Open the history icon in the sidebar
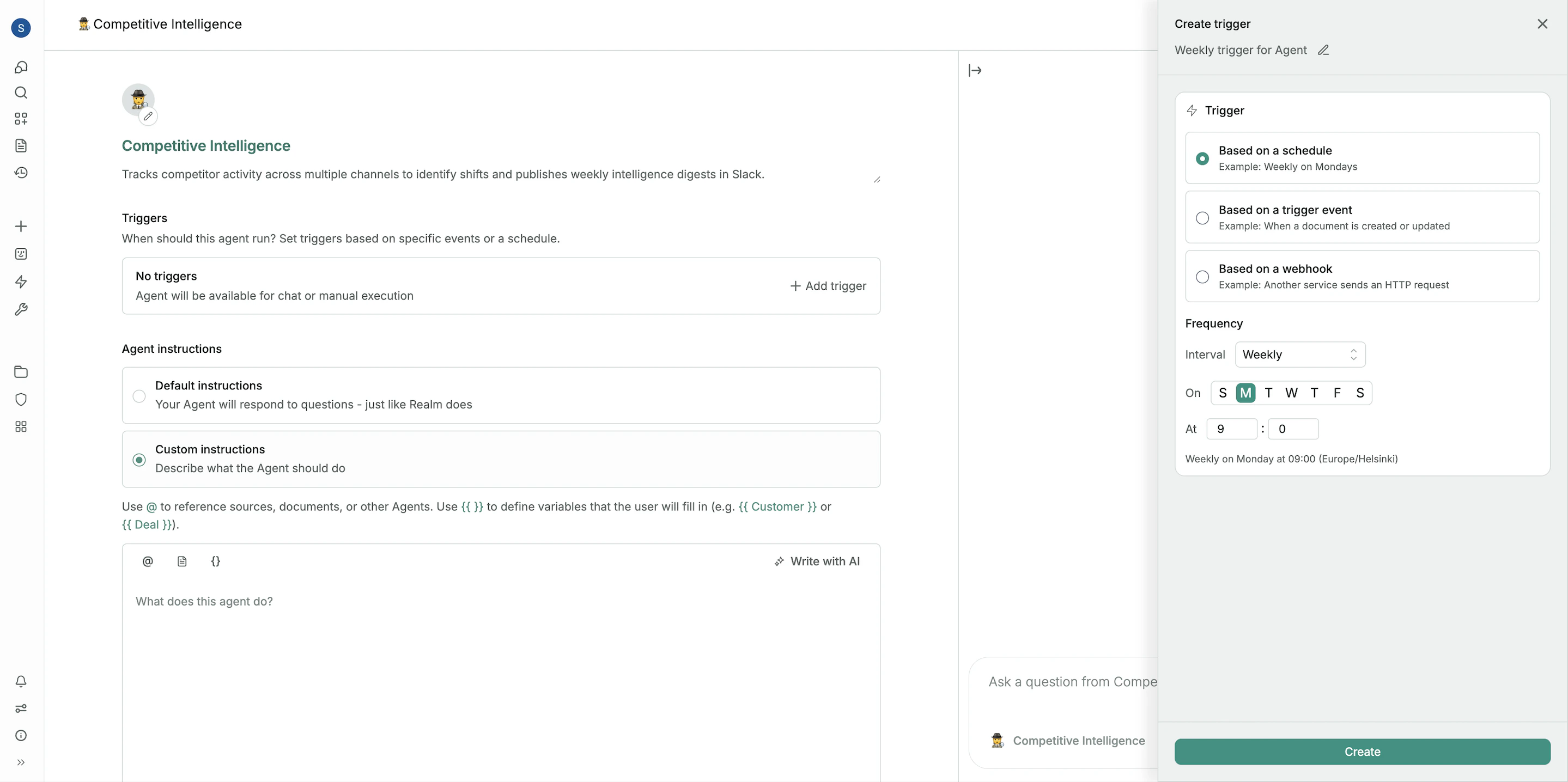Screen dimensions: 1568x782 pyautogui.click(x=21, y=173)
